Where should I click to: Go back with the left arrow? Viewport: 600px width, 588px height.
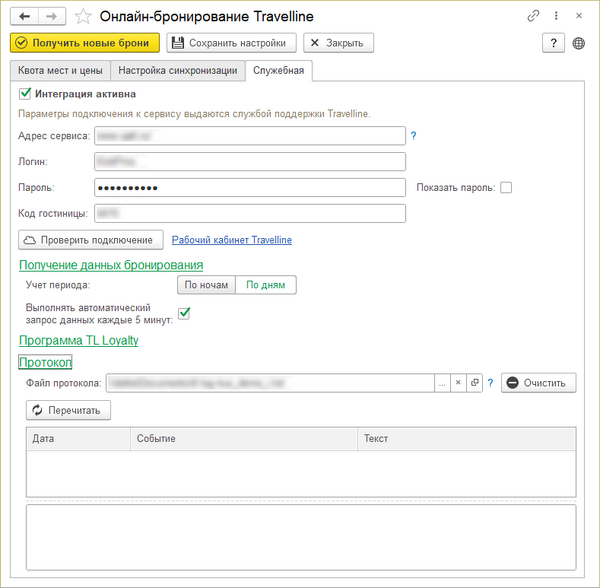(24, 16)
